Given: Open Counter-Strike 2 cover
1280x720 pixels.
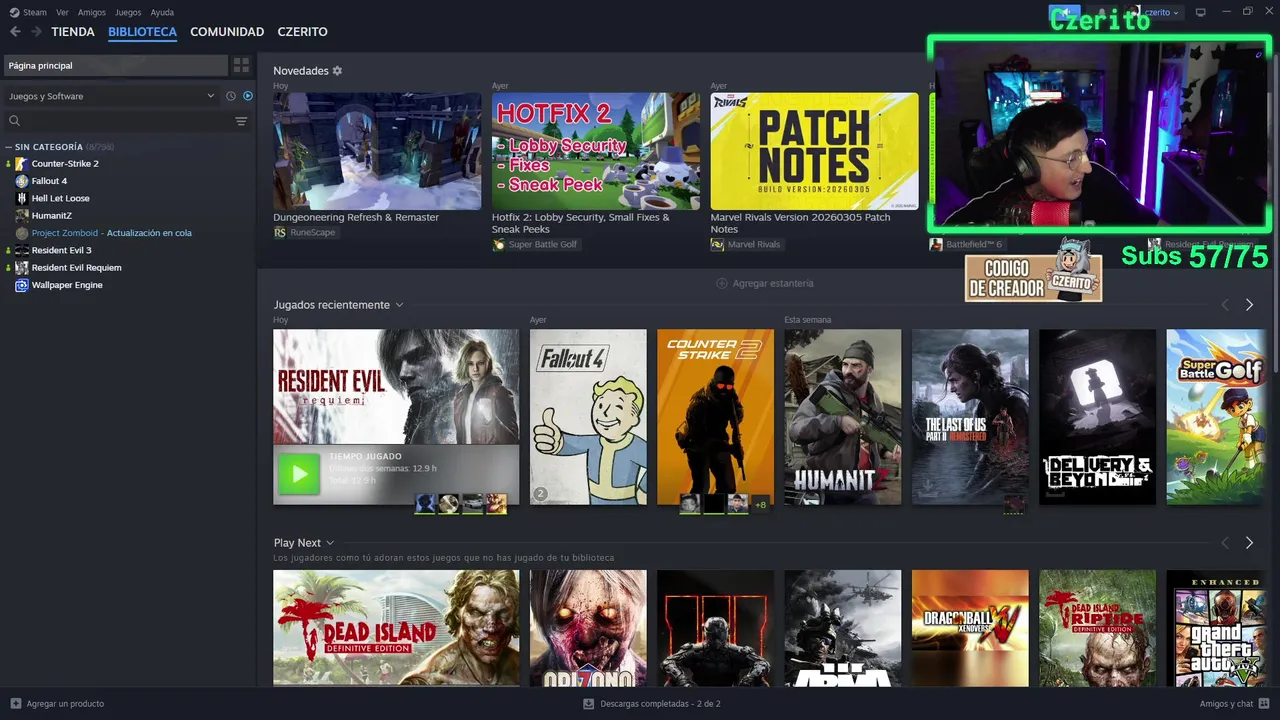Looking at the screenshot, I should [x=715, y=417].
